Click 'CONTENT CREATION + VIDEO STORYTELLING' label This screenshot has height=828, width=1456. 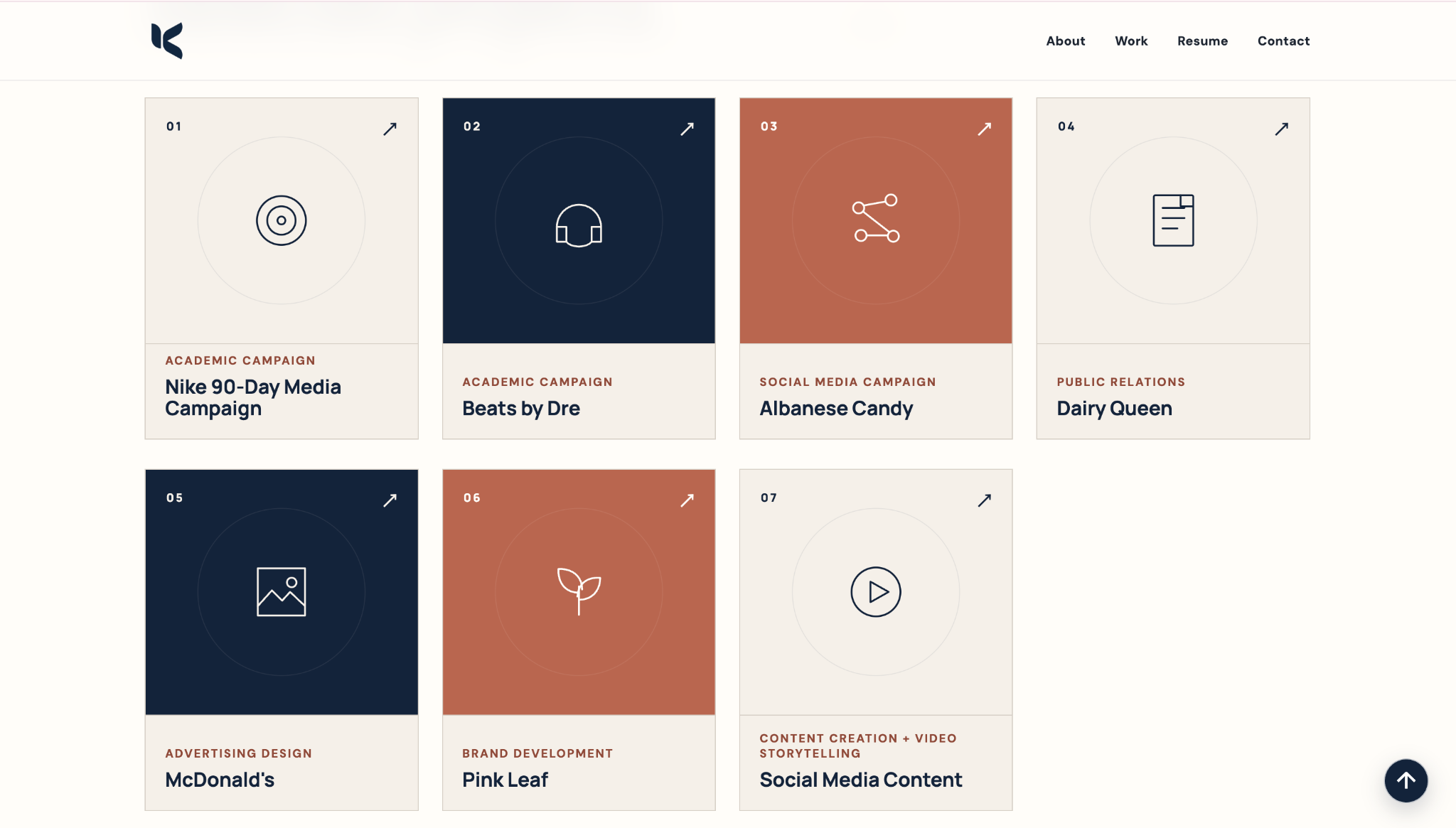[x=857, y=746]
